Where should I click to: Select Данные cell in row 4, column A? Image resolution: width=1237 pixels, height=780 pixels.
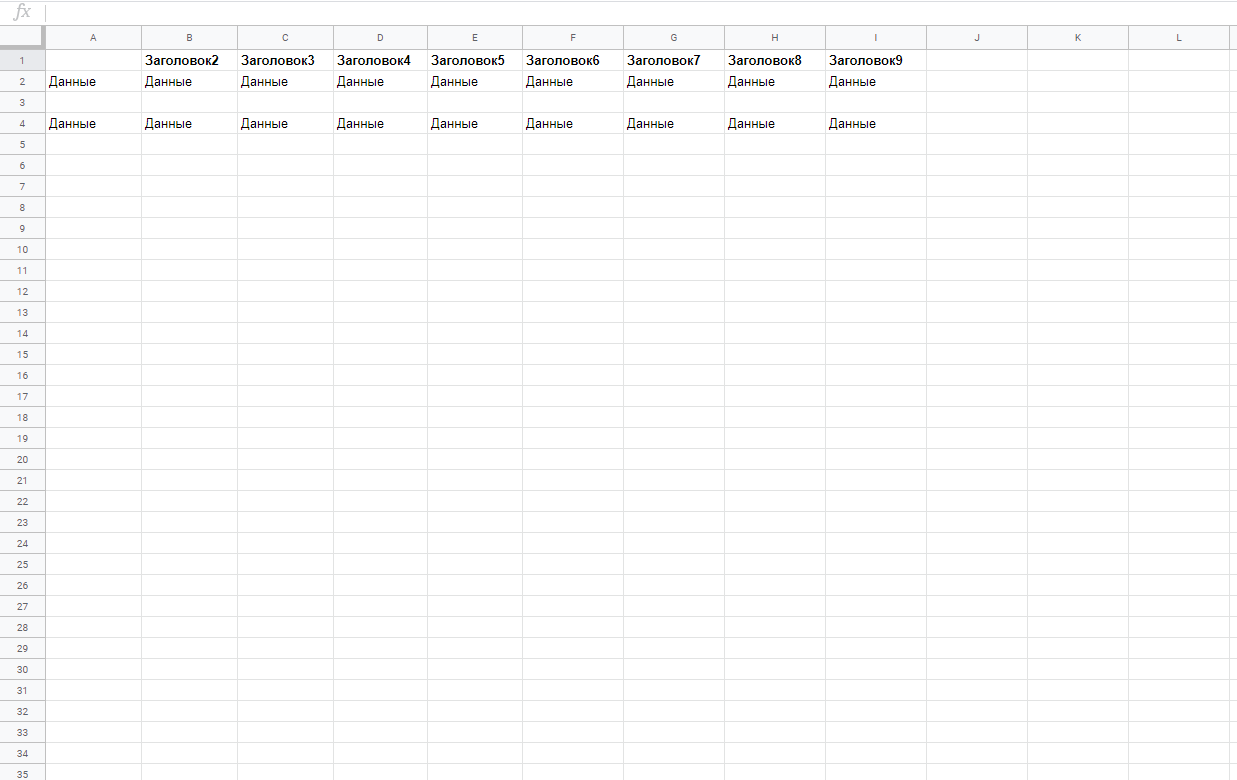(x=93, y=123)
